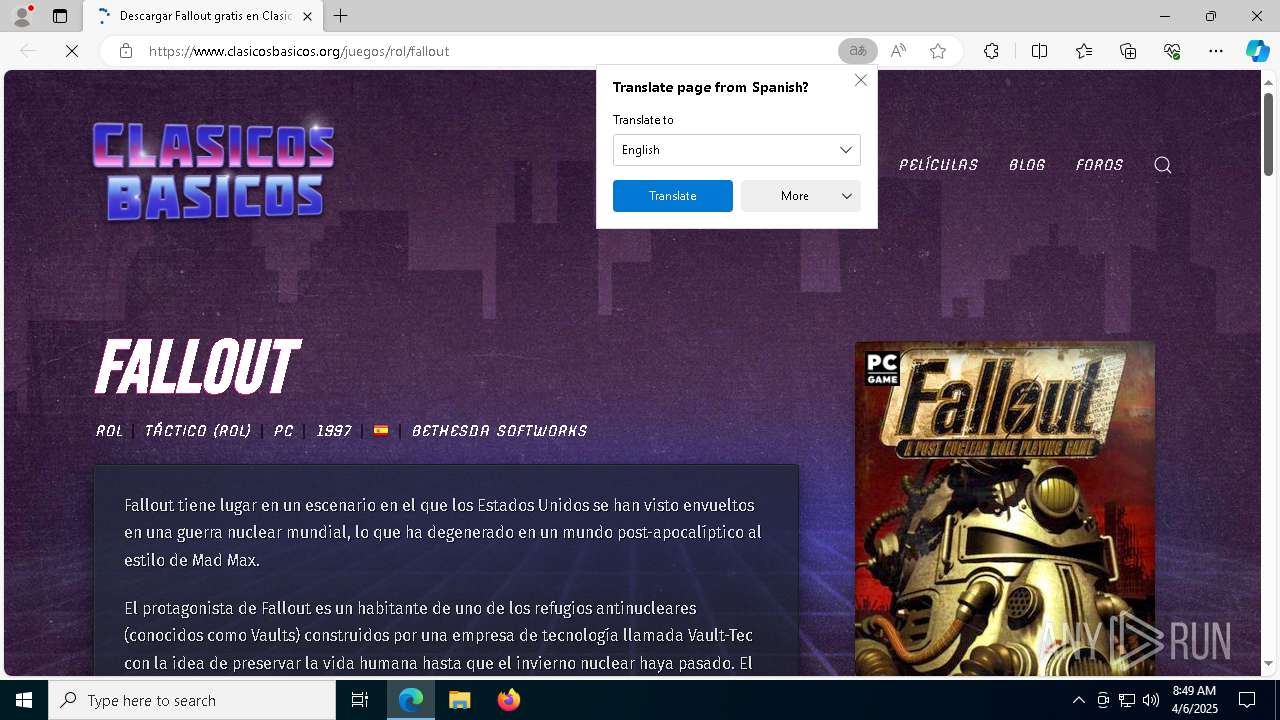Click the PC platform tag
Screen dimensions: 1280x720
[283, 431]
